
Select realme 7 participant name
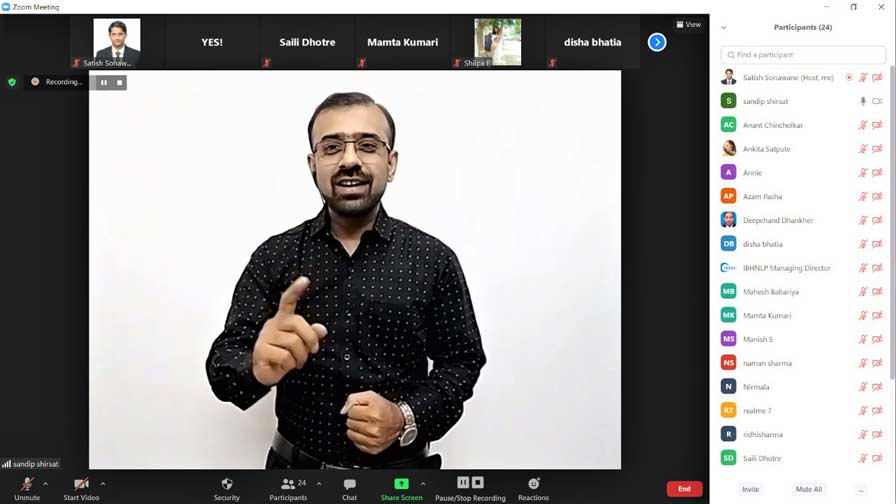(x=757, y=411)
